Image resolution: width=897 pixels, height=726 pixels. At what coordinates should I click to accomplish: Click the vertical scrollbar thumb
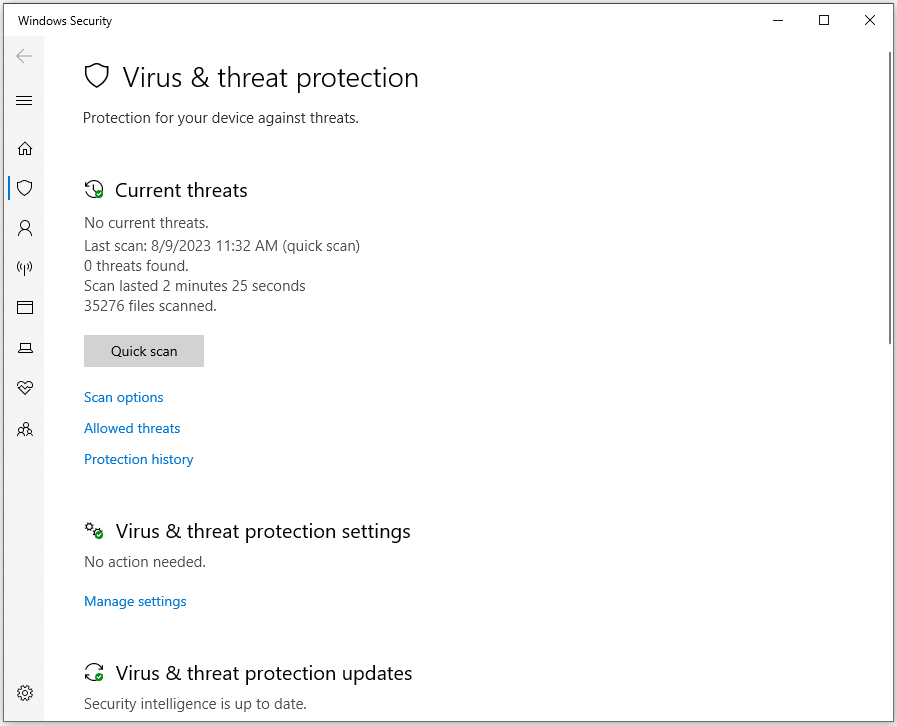(889, 200)
